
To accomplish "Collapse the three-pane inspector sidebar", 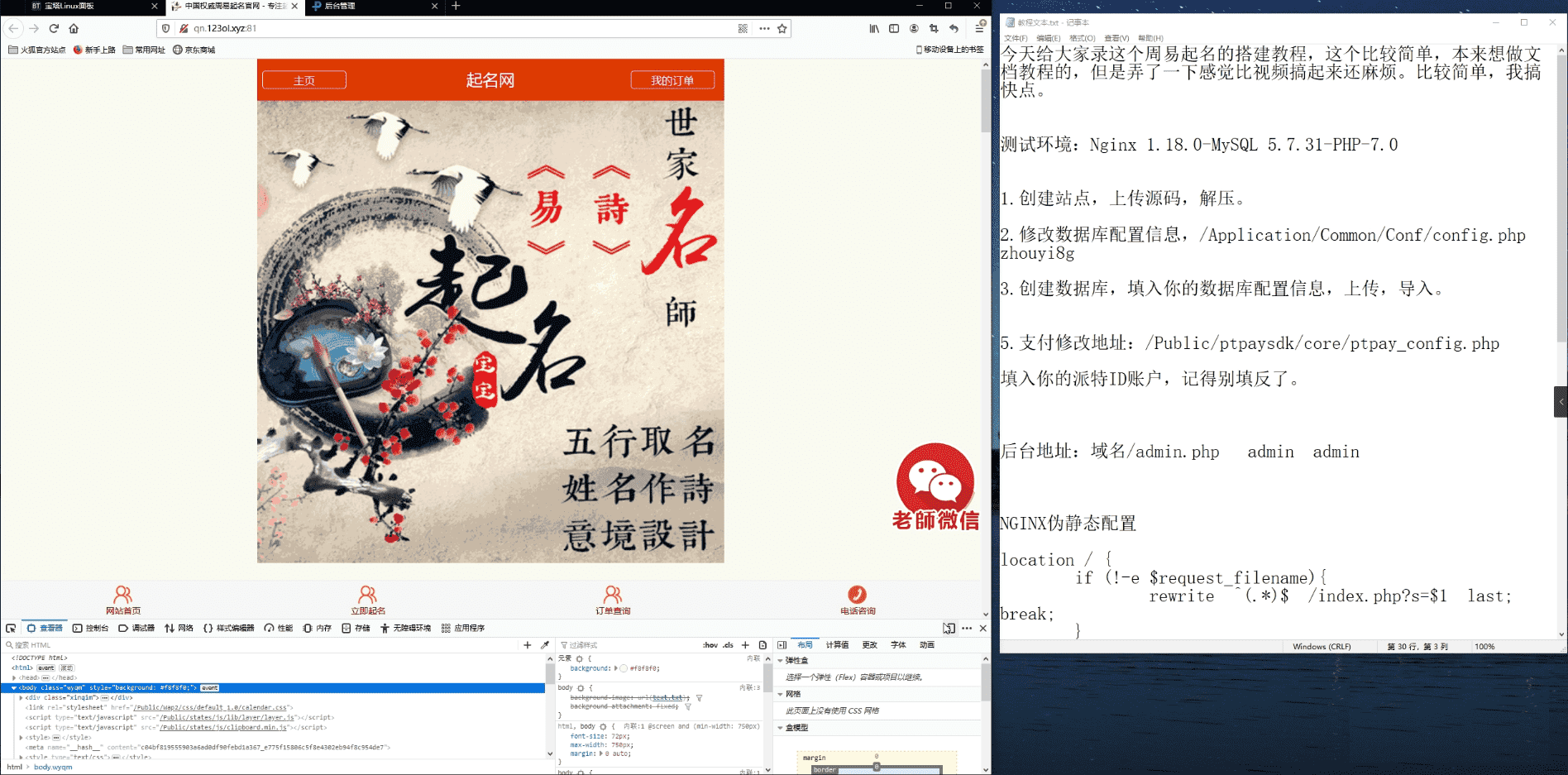I will [782, 645].
